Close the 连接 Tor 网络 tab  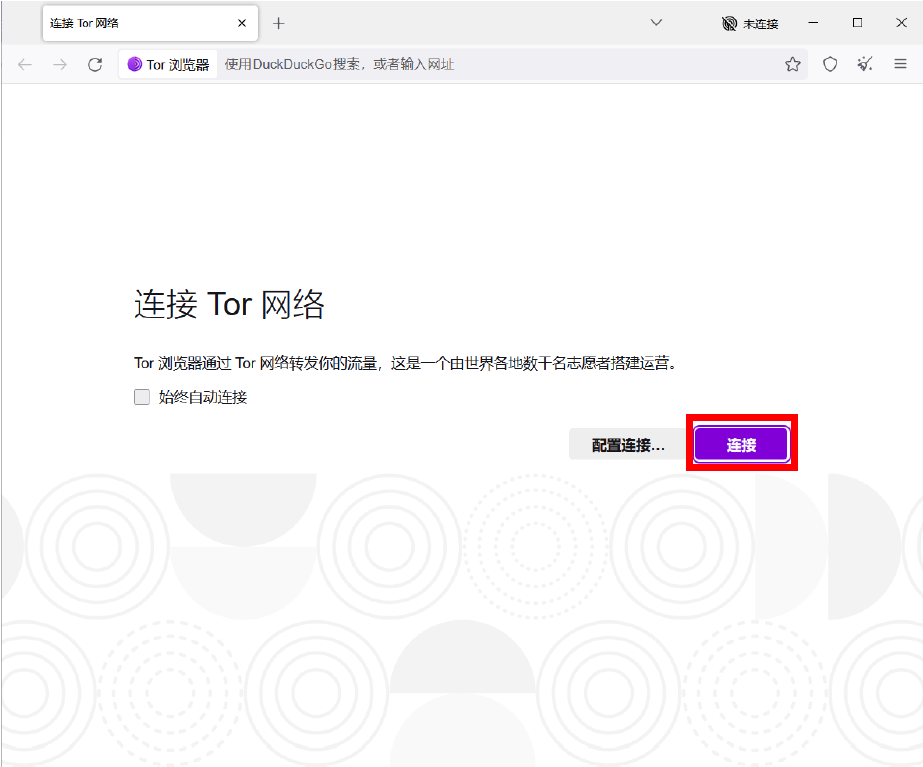click(242, 23)
